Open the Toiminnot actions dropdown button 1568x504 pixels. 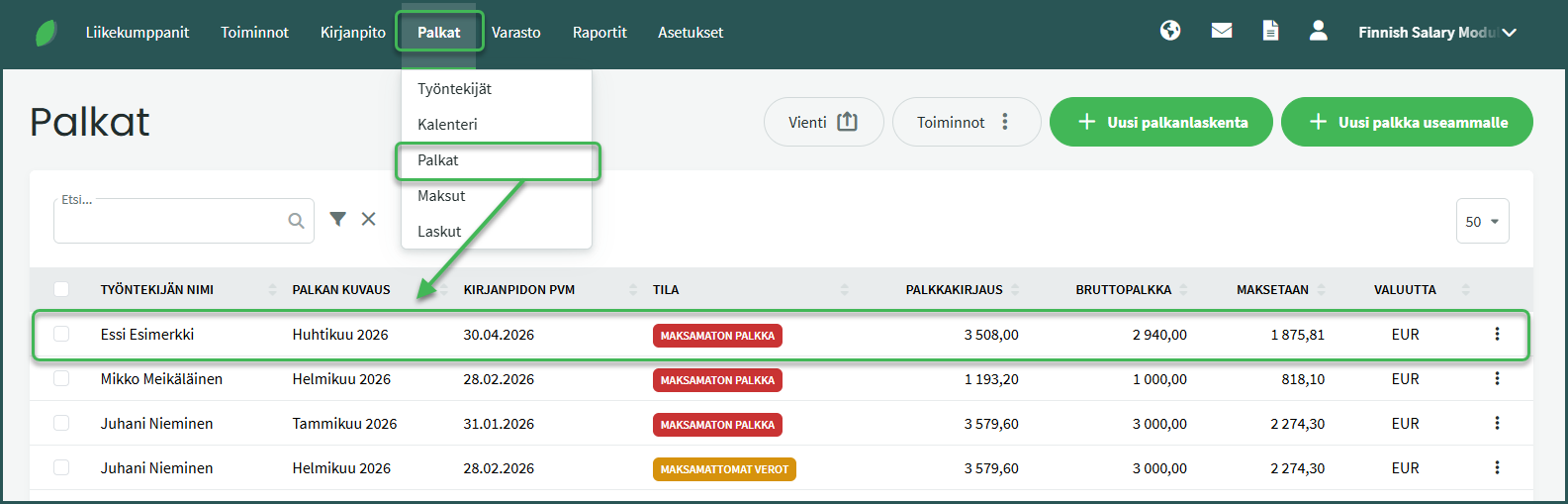coord(966,122)
